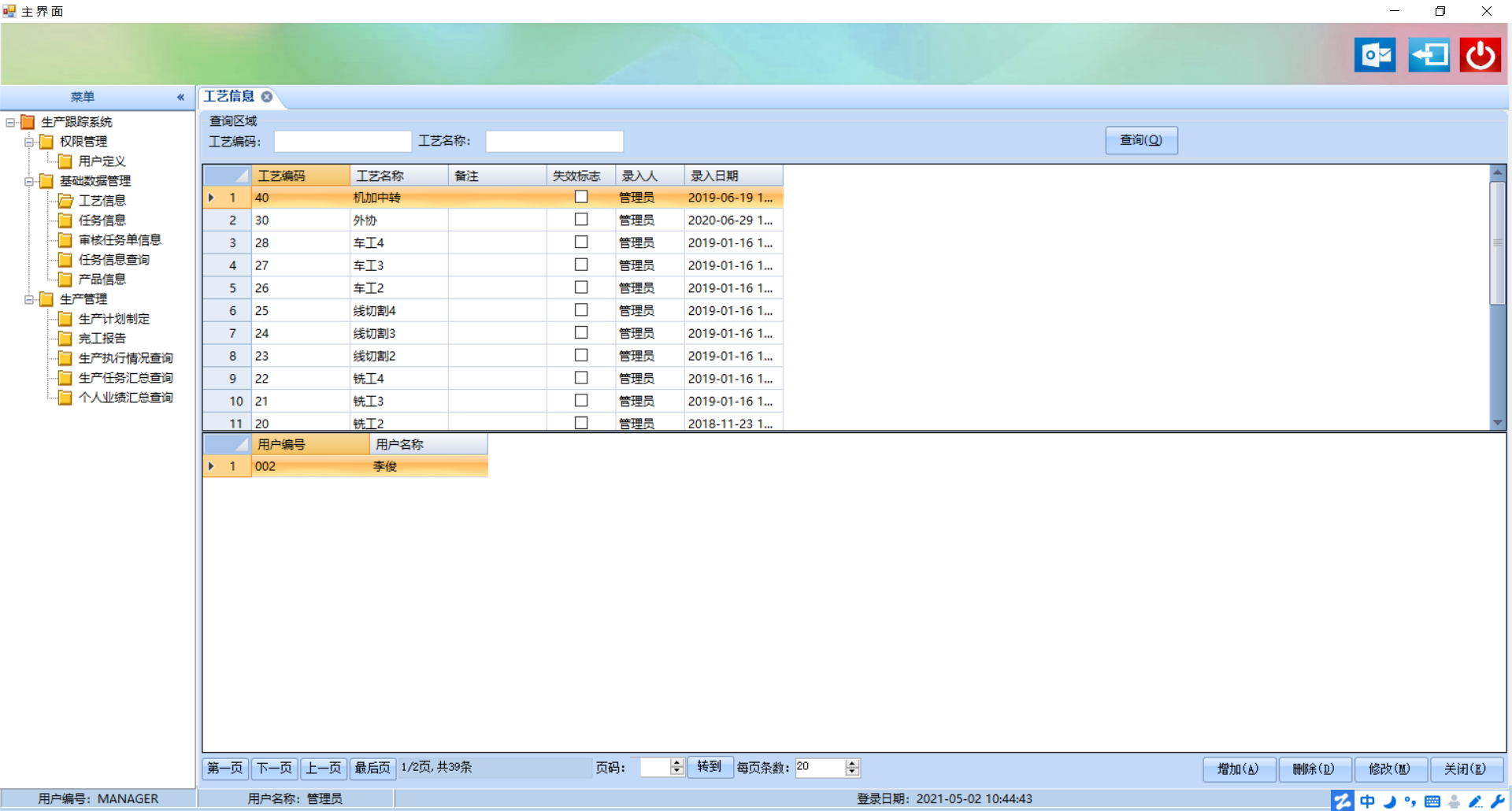Toggle 失效标志 checkbox for 车工4
The image size is (1512, 811).
pyautogui.click(x=581, y=242)
